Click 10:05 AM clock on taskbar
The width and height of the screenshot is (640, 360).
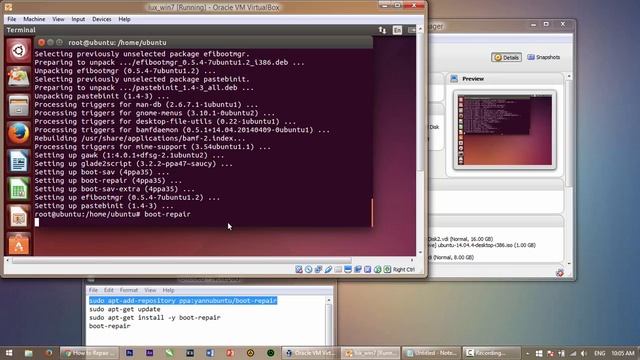(x=623, y=353)
